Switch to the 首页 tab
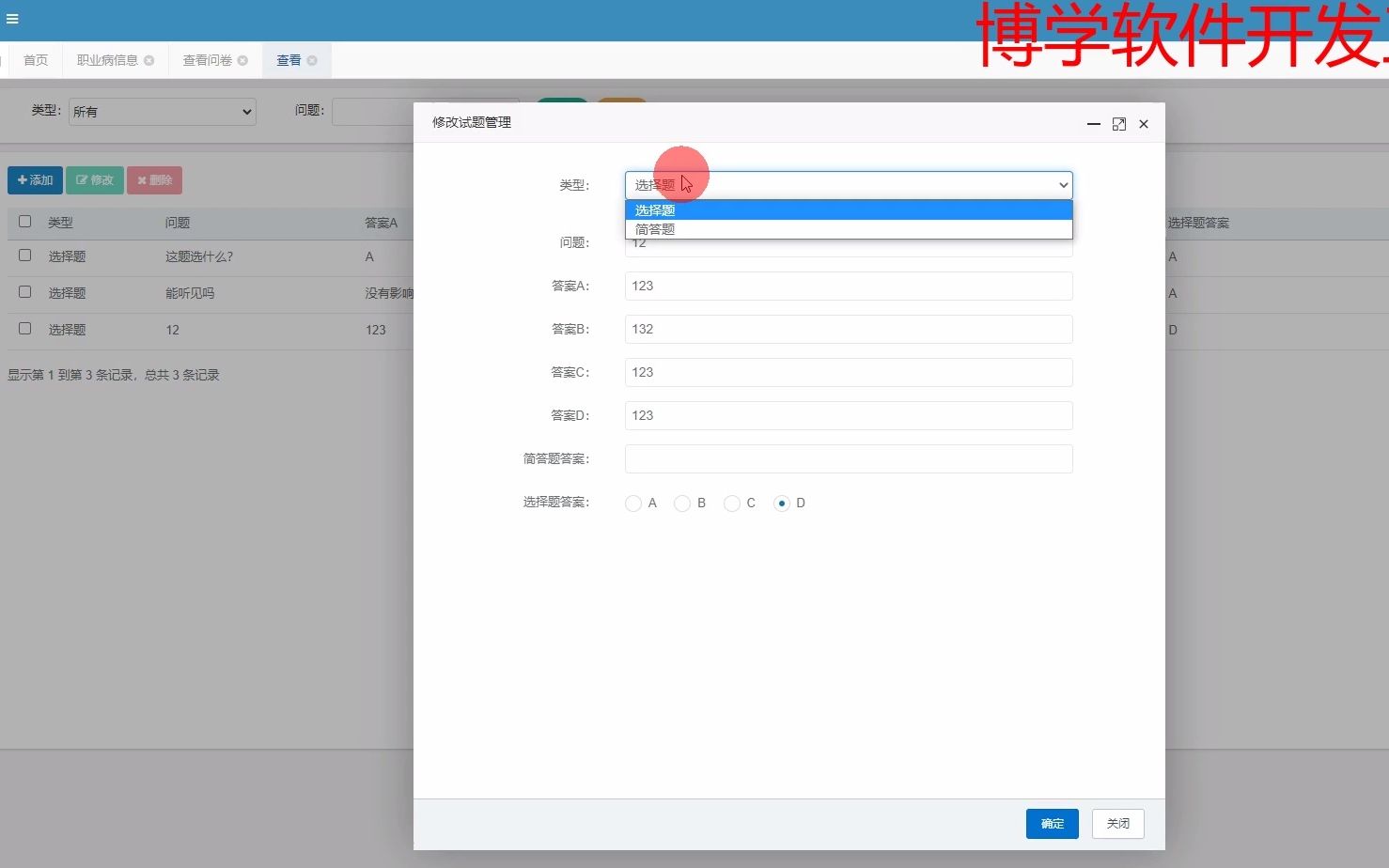This screenshot has width=1389, height=868. tap(36, 60)
